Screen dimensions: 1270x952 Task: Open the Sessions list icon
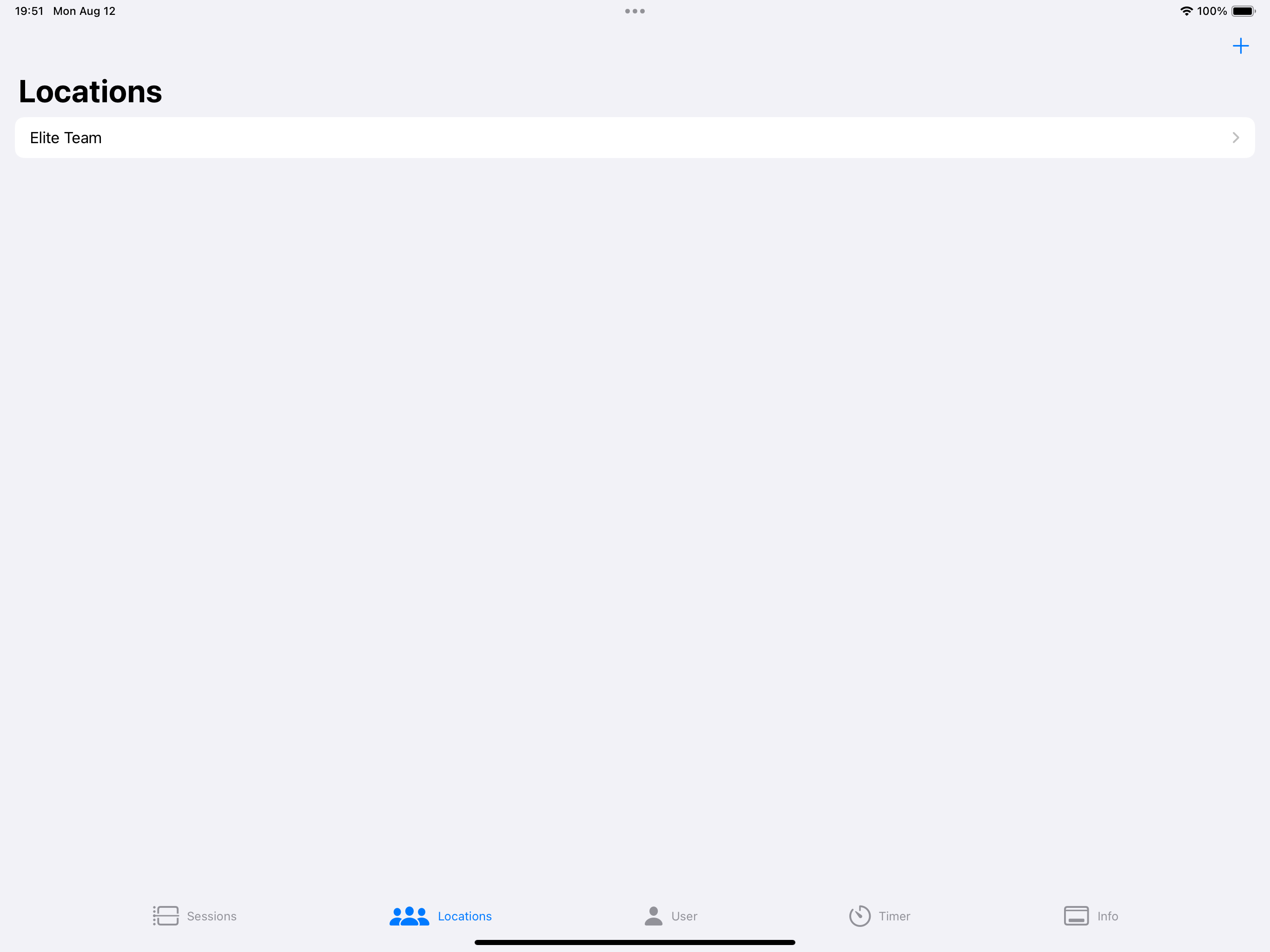pyautogui.click(x=165, y=916)
